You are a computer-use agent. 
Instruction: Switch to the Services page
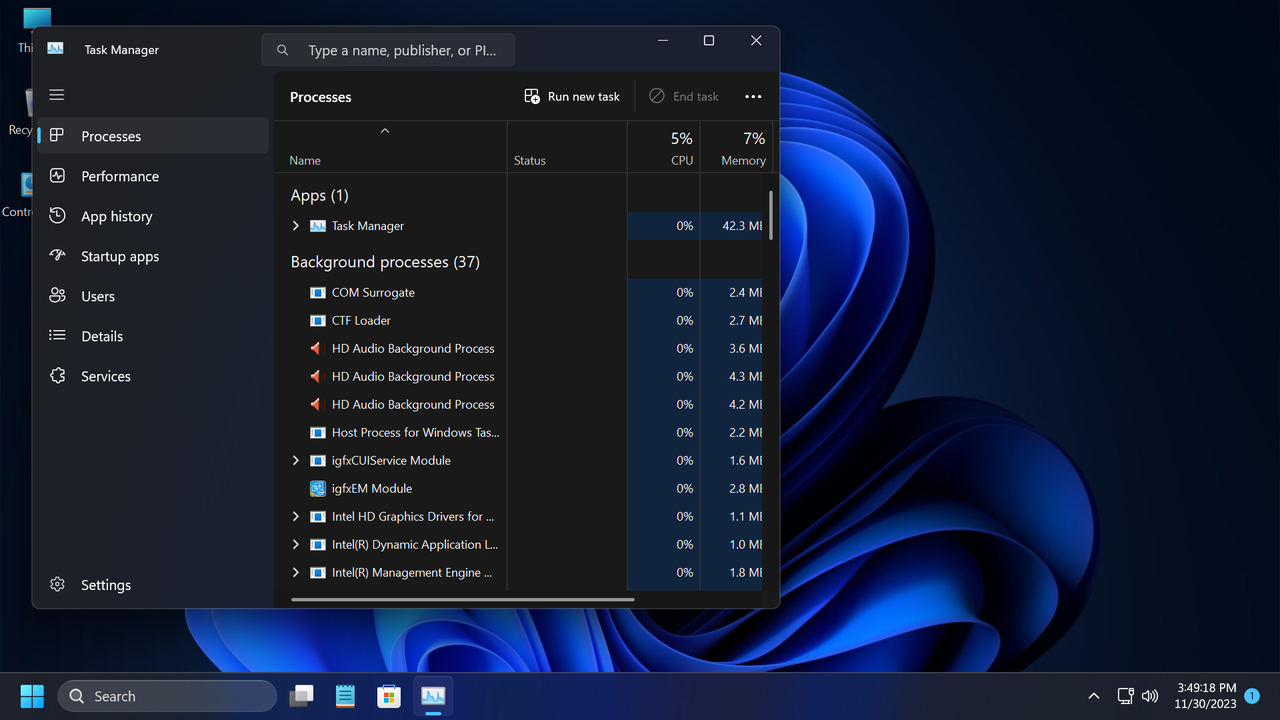pyautogui.click(x=153, y=376)
